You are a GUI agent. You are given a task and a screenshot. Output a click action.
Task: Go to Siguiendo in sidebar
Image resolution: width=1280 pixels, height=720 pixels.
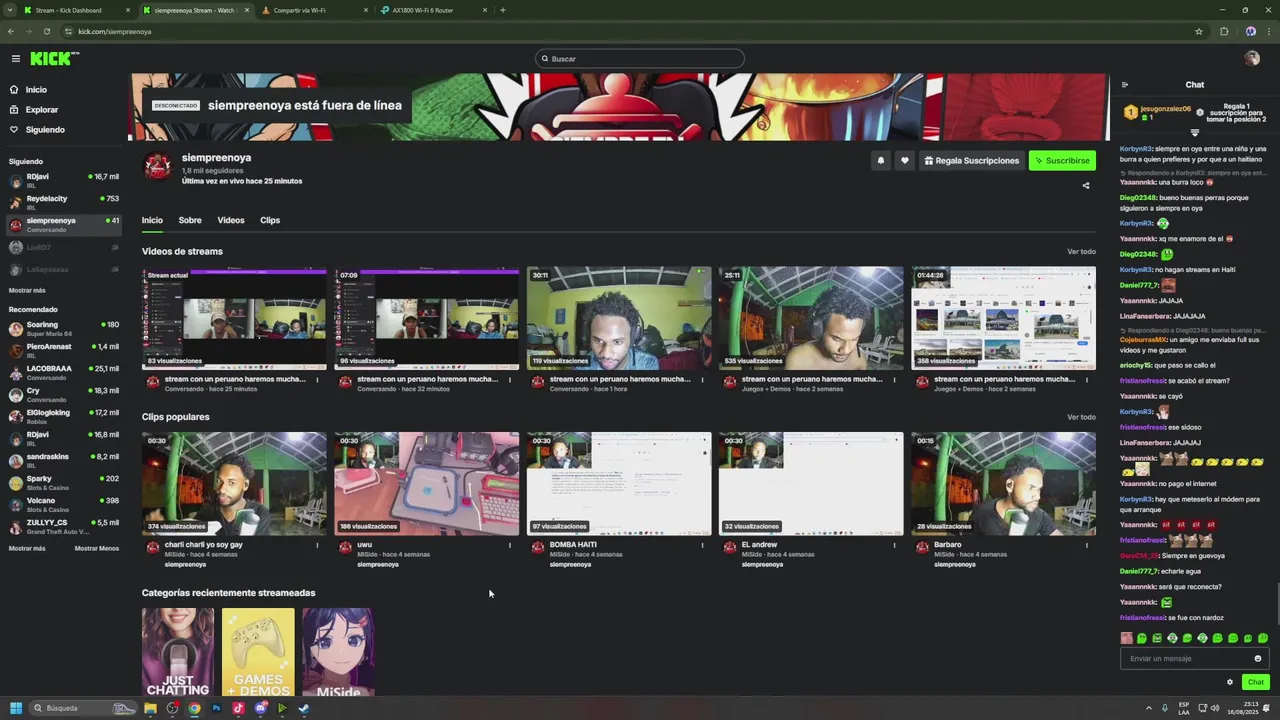[x=45, y=130]
